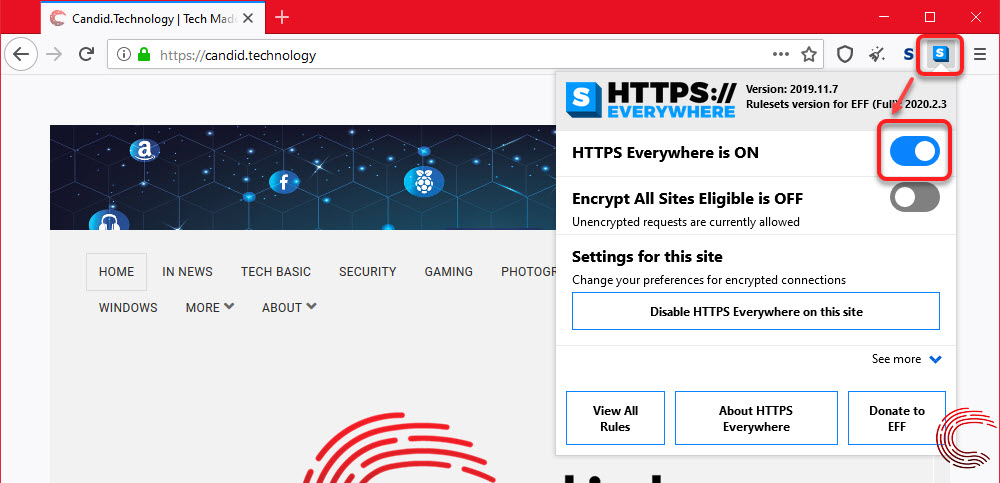Open the TECH BASIC section
This screenshot has height=483, width=1000.
tap(276, 272)
